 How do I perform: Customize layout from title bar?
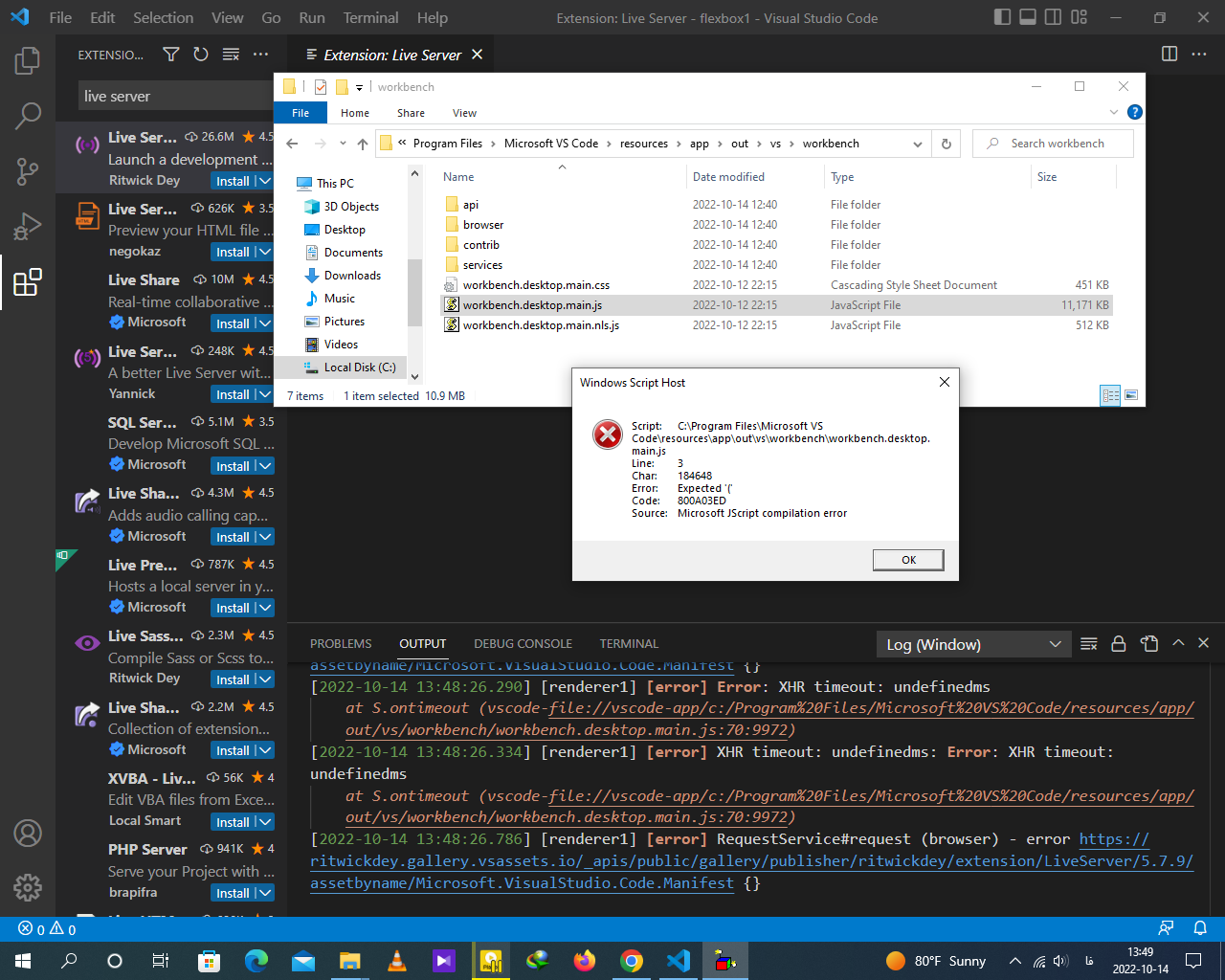tap(1080, 17)
